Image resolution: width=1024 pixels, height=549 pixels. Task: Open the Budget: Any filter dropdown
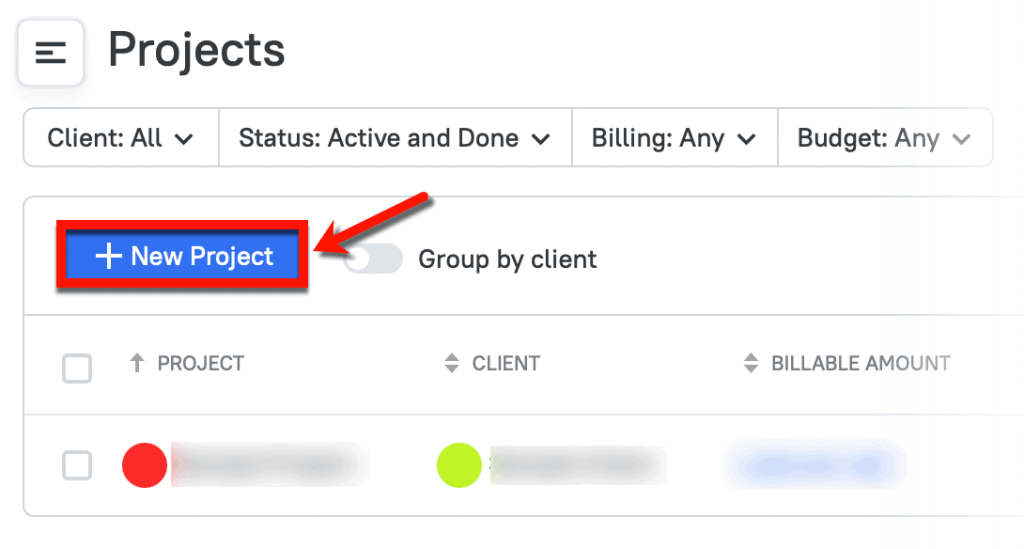pyautogui.click(x=884, y=138)
